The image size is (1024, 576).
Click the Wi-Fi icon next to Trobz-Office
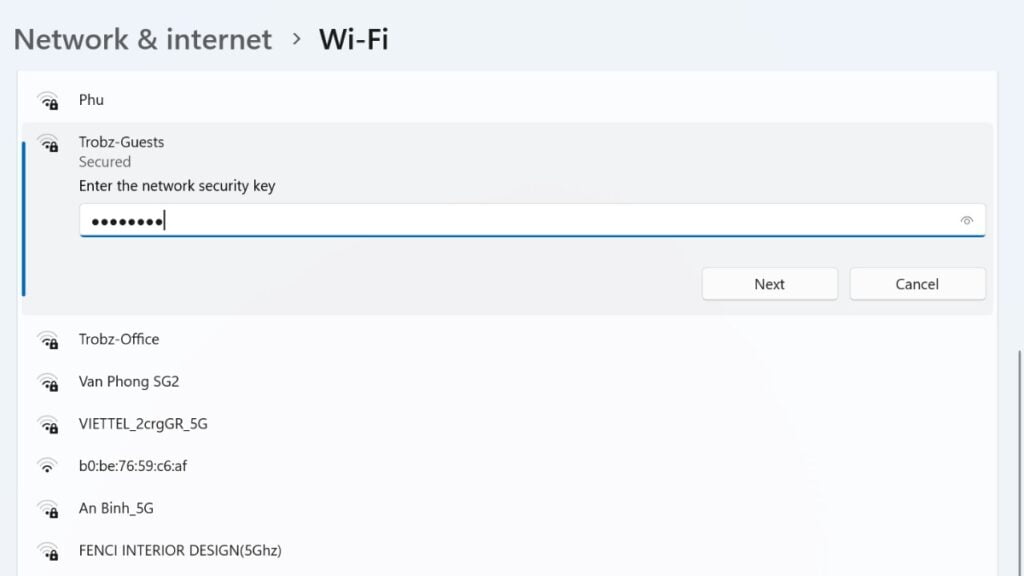48,339
